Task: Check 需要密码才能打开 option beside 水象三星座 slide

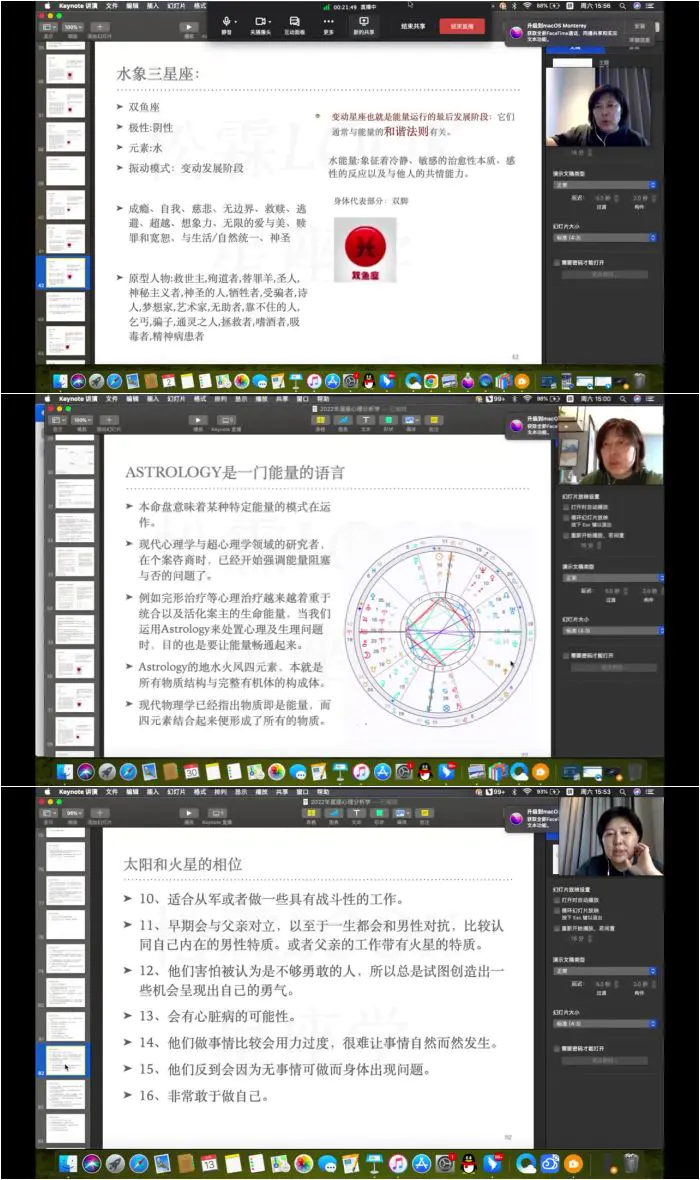Action: click(559, 263)
